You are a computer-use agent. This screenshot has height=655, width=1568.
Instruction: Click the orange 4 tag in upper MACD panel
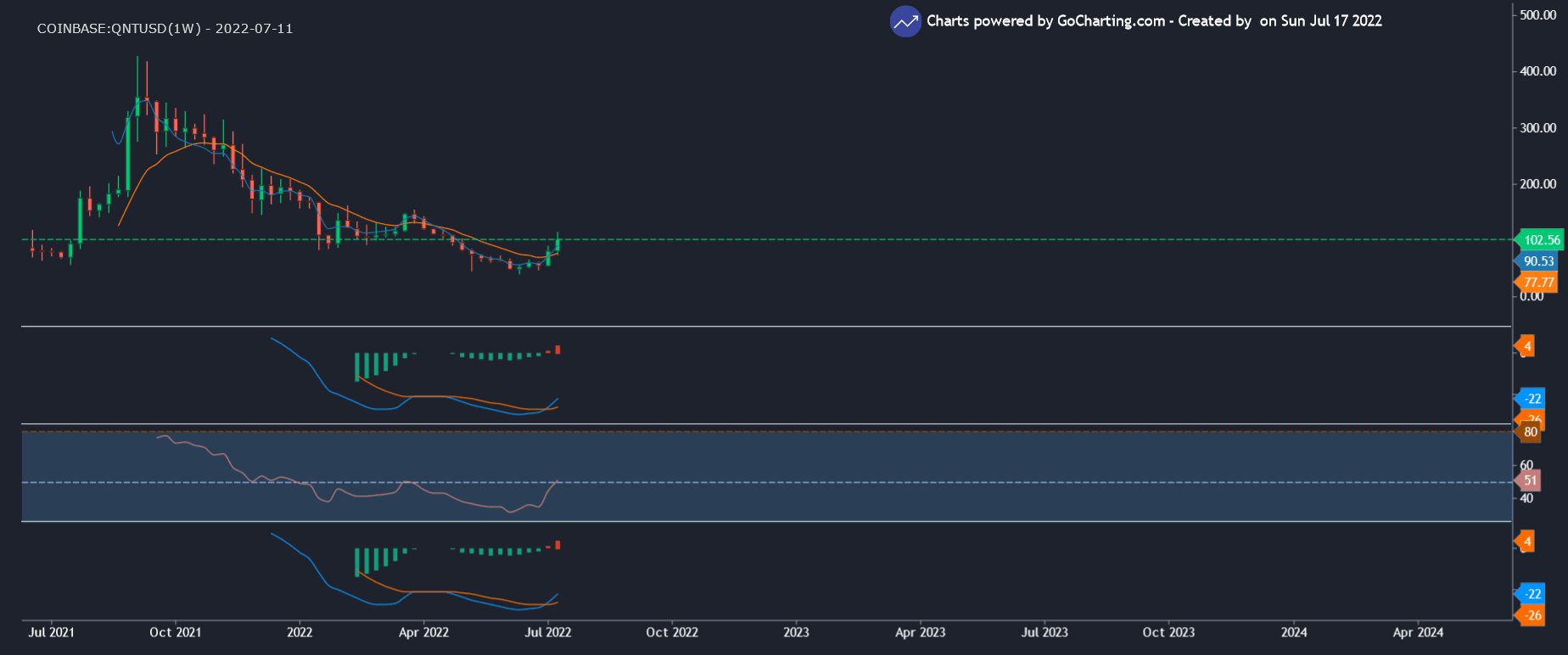(1526, 346)
